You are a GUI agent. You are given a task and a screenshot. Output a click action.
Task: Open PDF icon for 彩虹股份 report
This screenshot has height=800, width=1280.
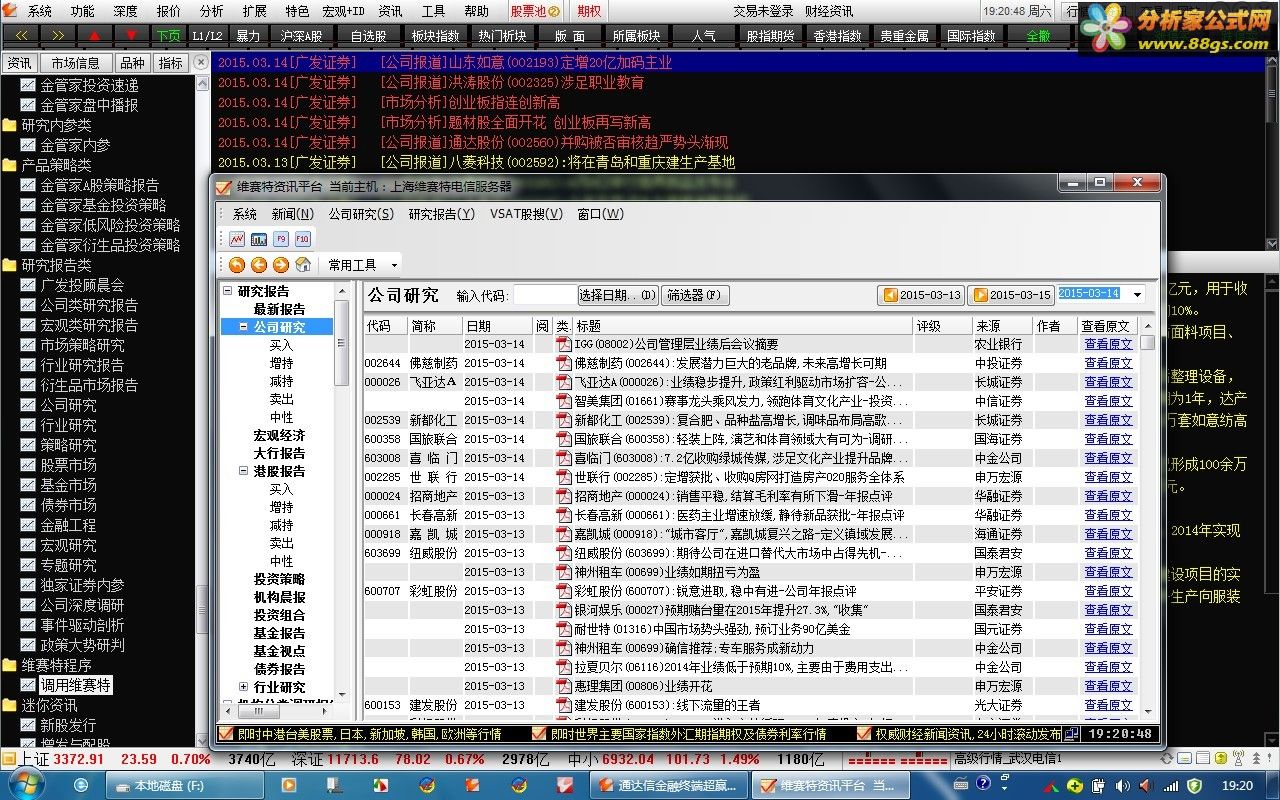coord(564,591)
